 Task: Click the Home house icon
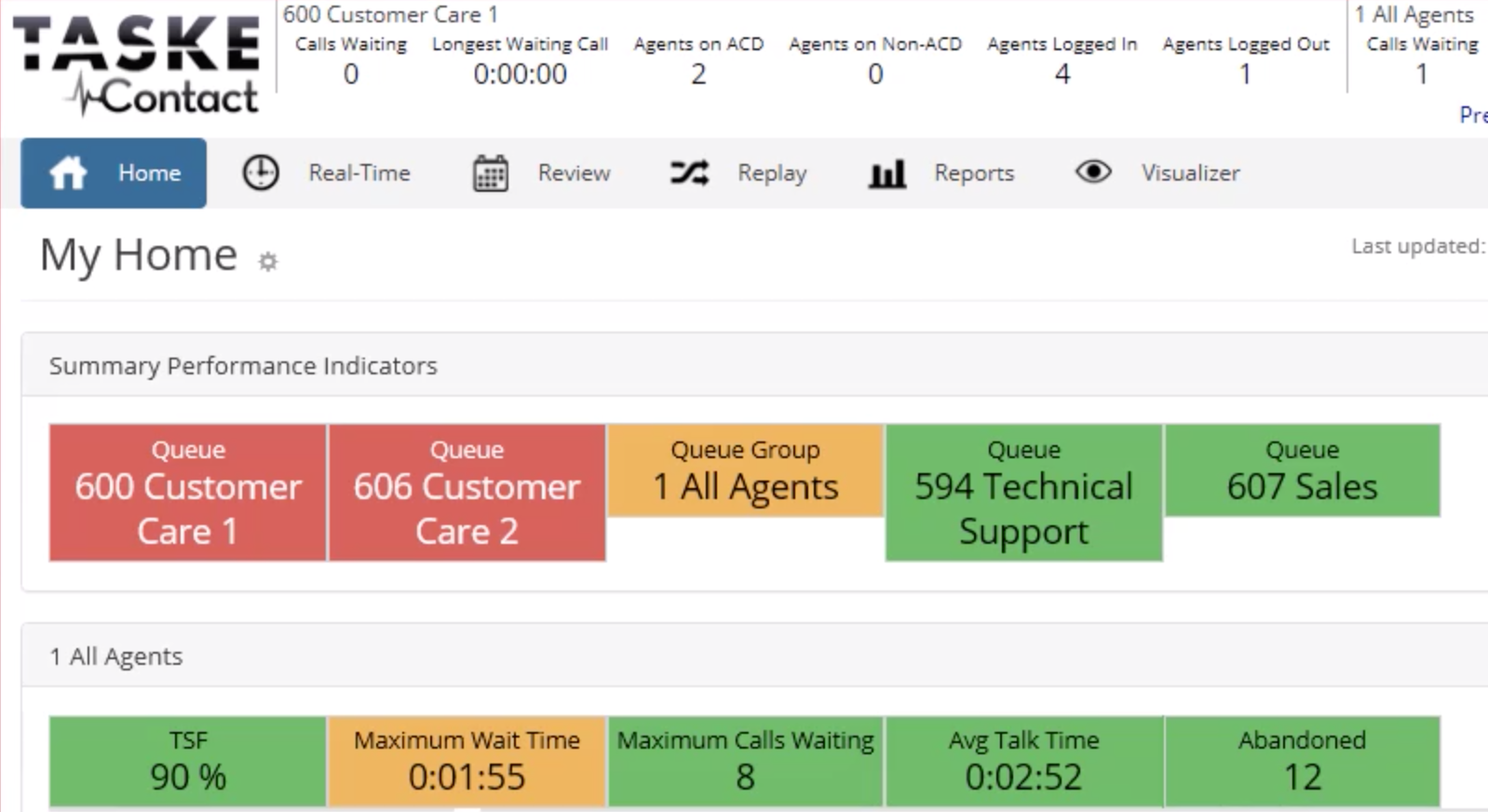[68, 173]
